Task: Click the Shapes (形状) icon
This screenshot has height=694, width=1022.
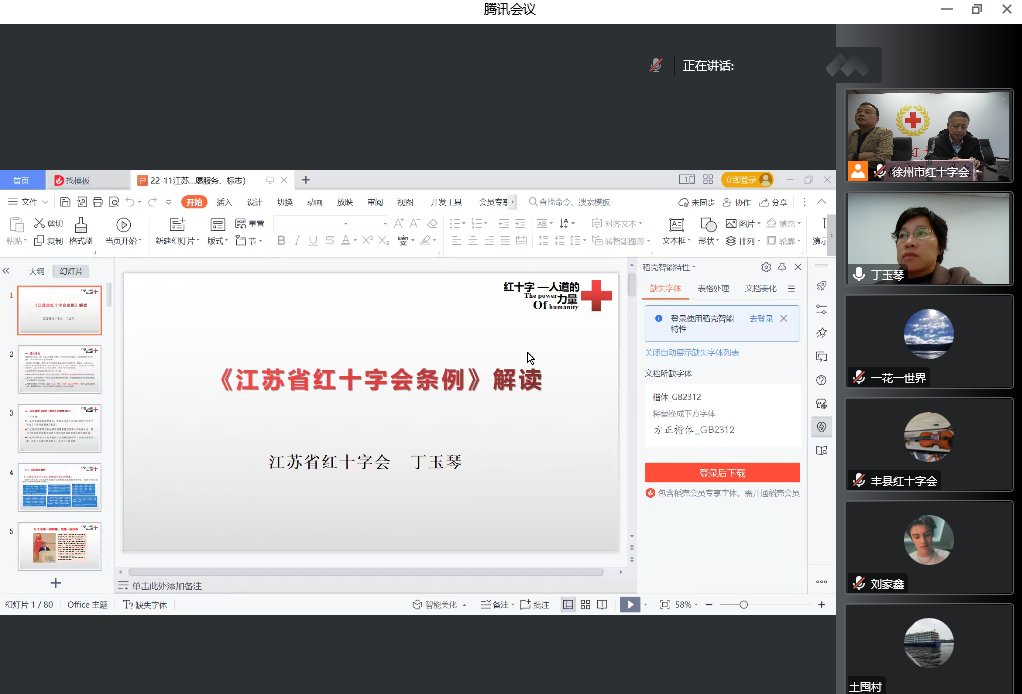Action: tap(707, 225)
